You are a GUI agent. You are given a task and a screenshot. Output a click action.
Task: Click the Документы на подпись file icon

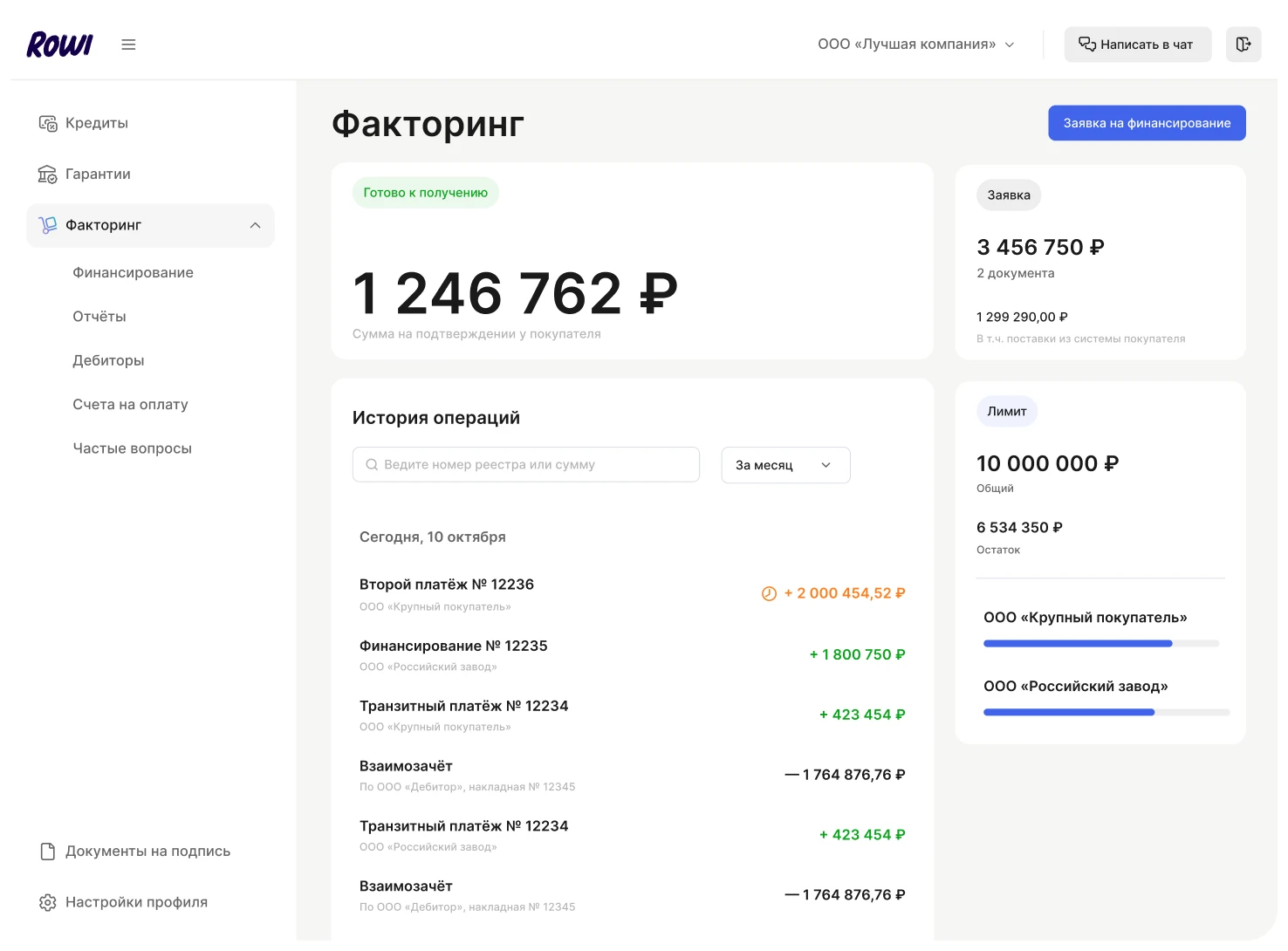pyautogui.click(x=48, y=852)
